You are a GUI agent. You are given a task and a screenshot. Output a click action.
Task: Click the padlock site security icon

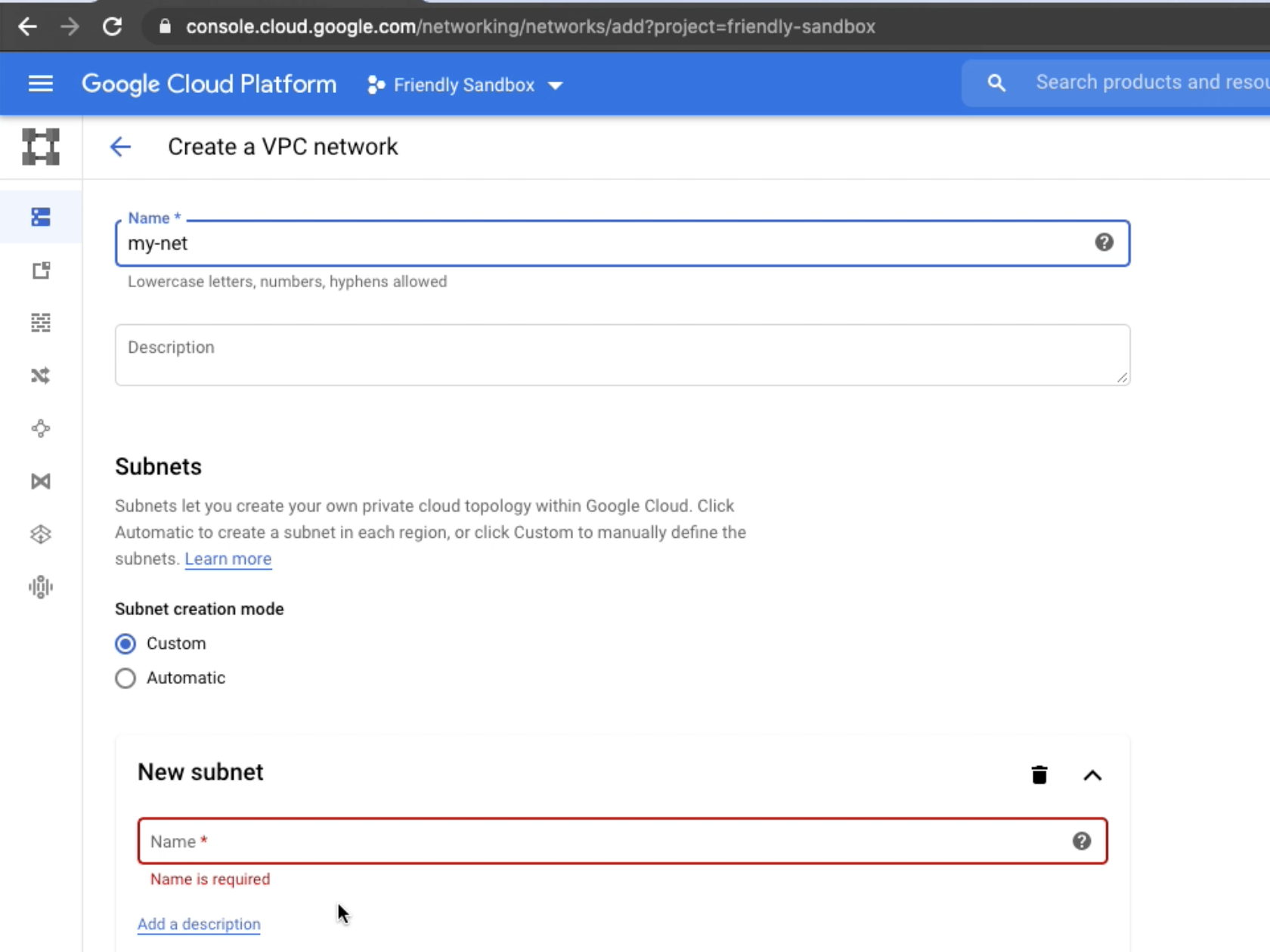point(165,26)
